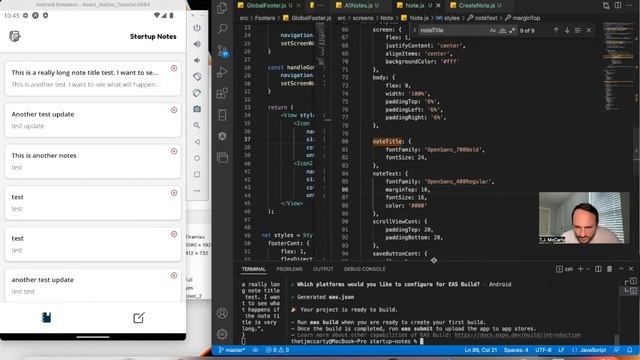640x360 pixels.
Task: Open the Search view in activity bar
Action: [222, 29]
